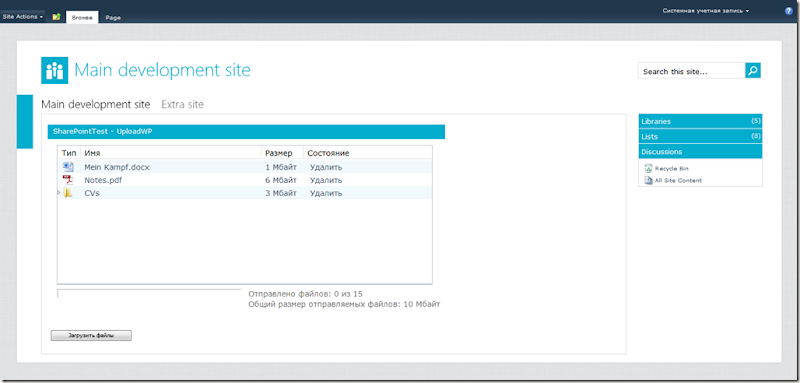Open the help question mark icon
The width and height of the screenshot is (800, 383).
pos(789,10)
